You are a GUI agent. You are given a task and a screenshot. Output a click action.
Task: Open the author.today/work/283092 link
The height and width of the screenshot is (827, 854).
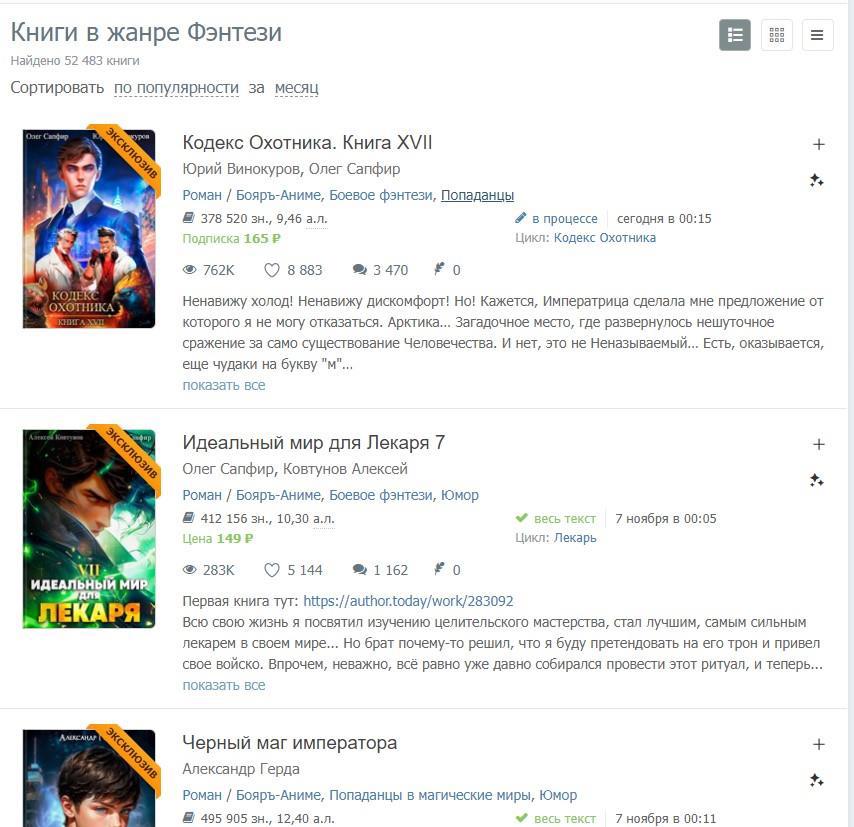click(408, 601)
